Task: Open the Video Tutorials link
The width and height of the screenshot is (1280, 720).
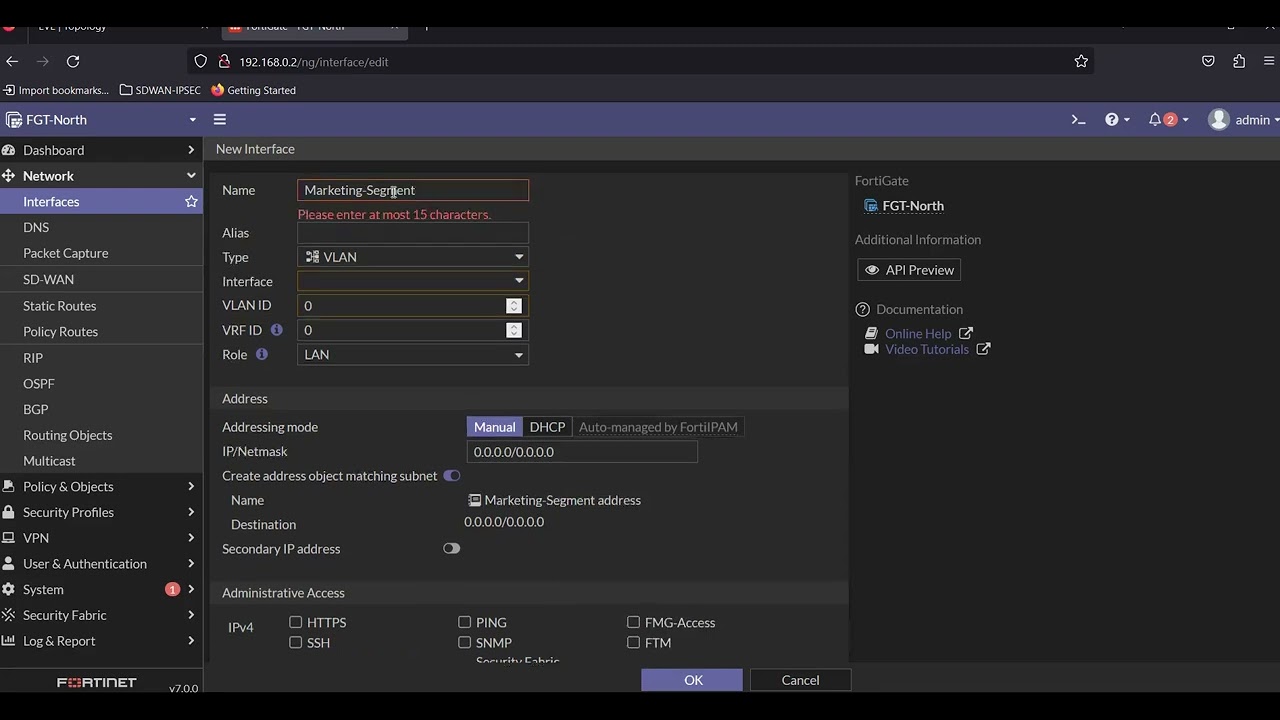Action: point(927,349)
